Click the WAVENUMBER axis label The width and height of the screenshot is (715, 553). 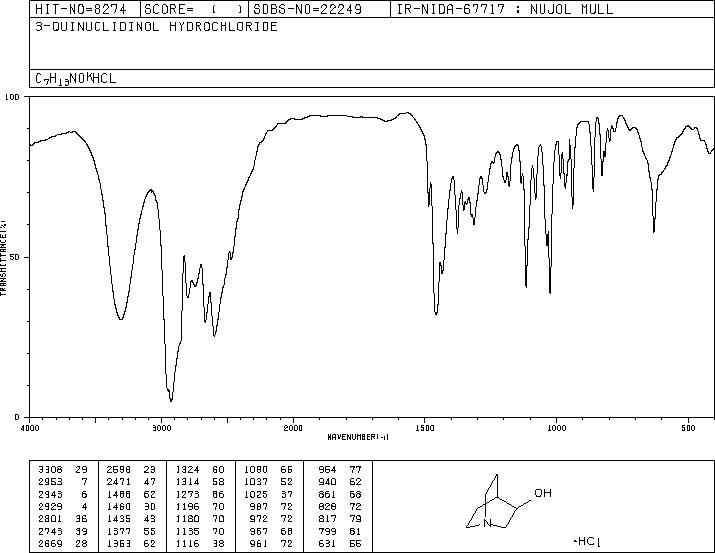point(358,437)
